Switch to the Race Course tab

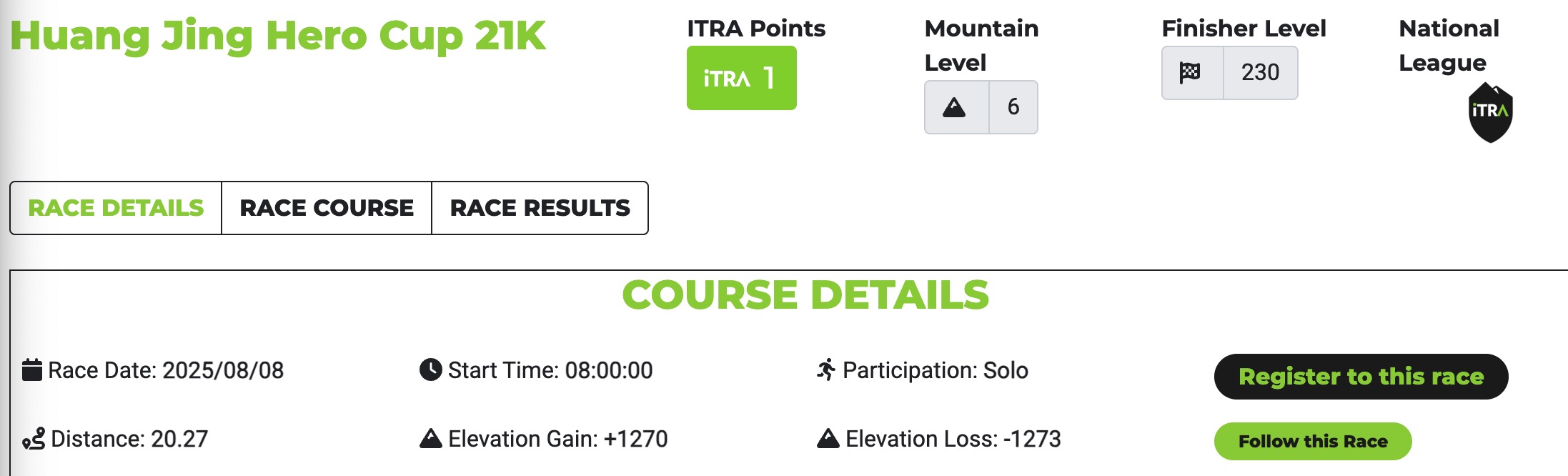[x=327, y=208]
